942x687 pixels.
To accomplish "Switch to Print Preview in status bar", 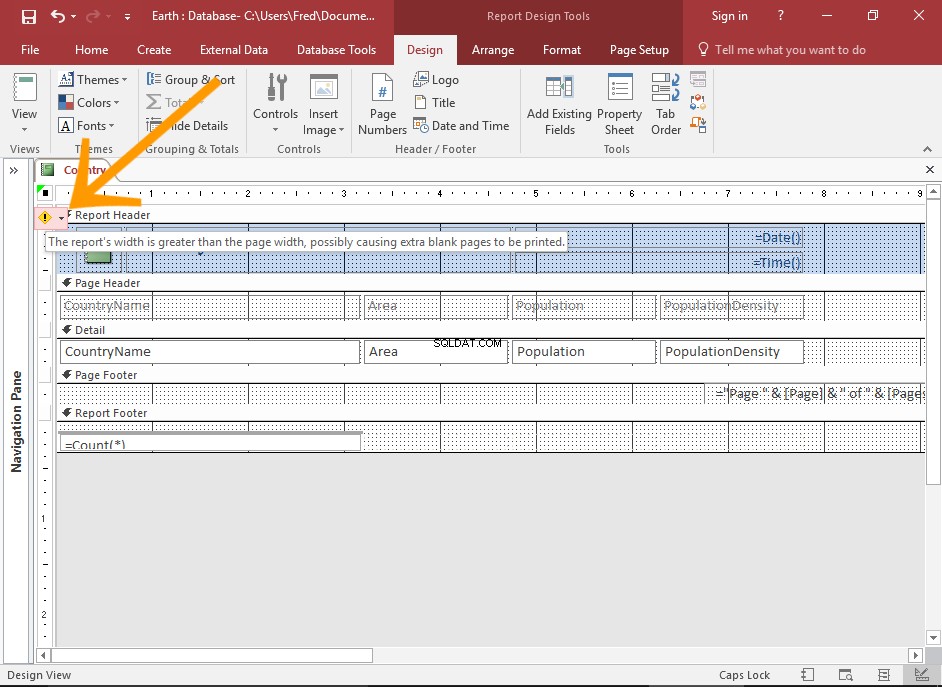I will coord(845,675).
